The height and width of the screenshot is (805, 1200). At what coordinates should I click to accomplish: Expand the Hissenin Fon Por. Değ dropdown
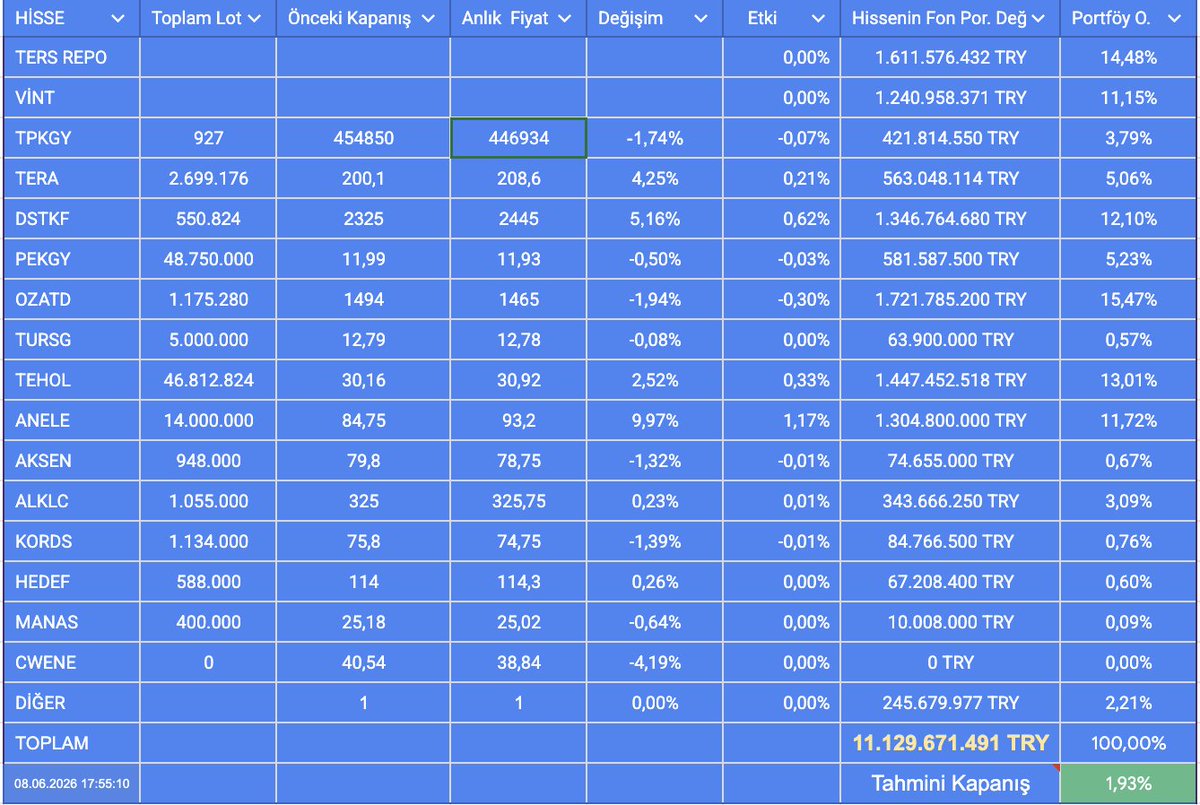[x=1038, y=19]
